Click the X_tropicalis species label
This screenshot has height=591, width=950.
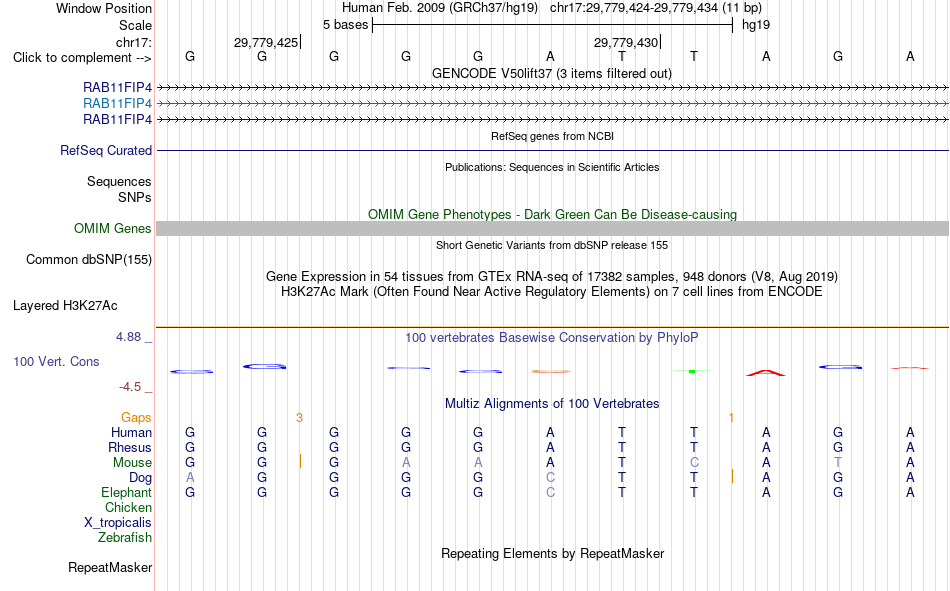click(118, 523)
